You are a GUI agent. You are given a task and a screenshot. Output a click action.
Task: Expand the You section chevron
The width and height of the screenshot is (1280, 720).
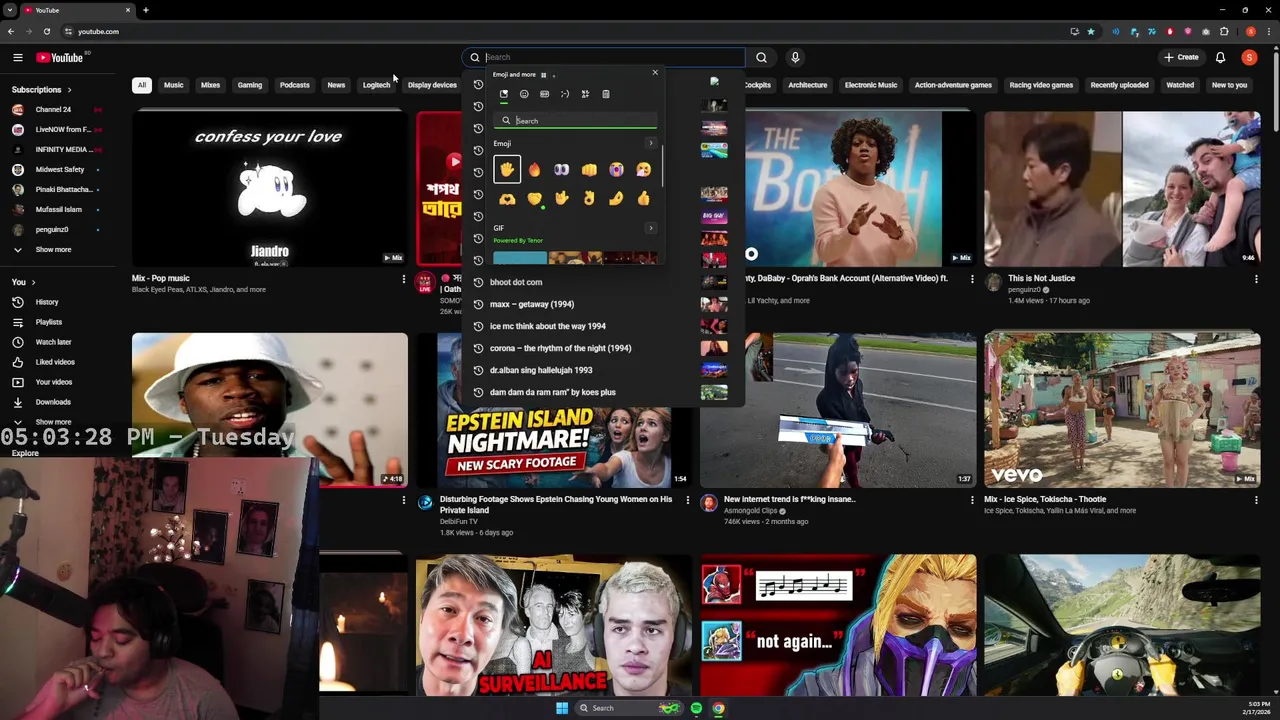pyautogui.click(x=33, y=282)
